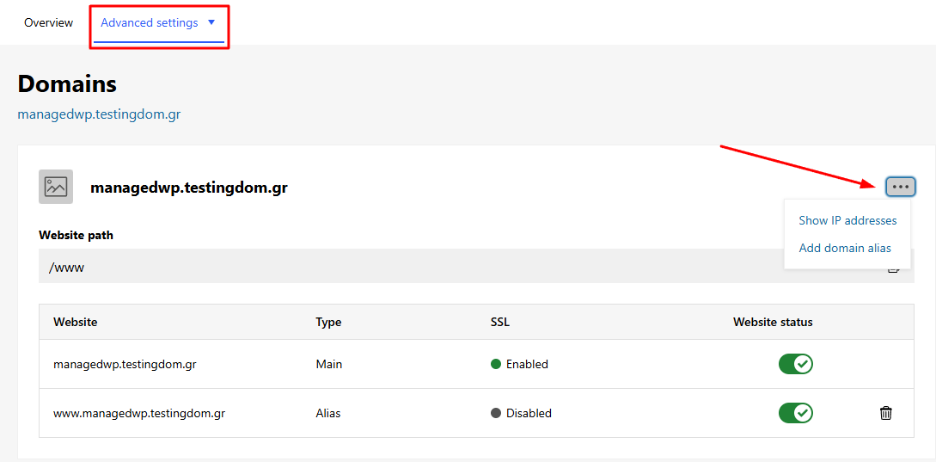Choose Add domain alias from the menu
This screenshot has width=936, height=462.
point(845,248)
